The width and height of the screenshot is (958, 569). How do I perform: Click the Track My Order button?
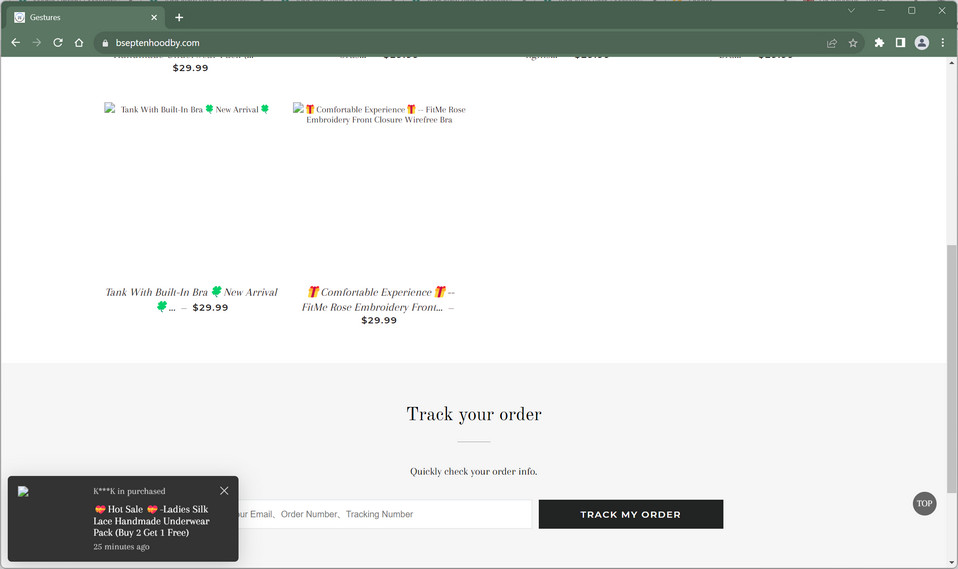pyautogui.click(x=631, y=514)
